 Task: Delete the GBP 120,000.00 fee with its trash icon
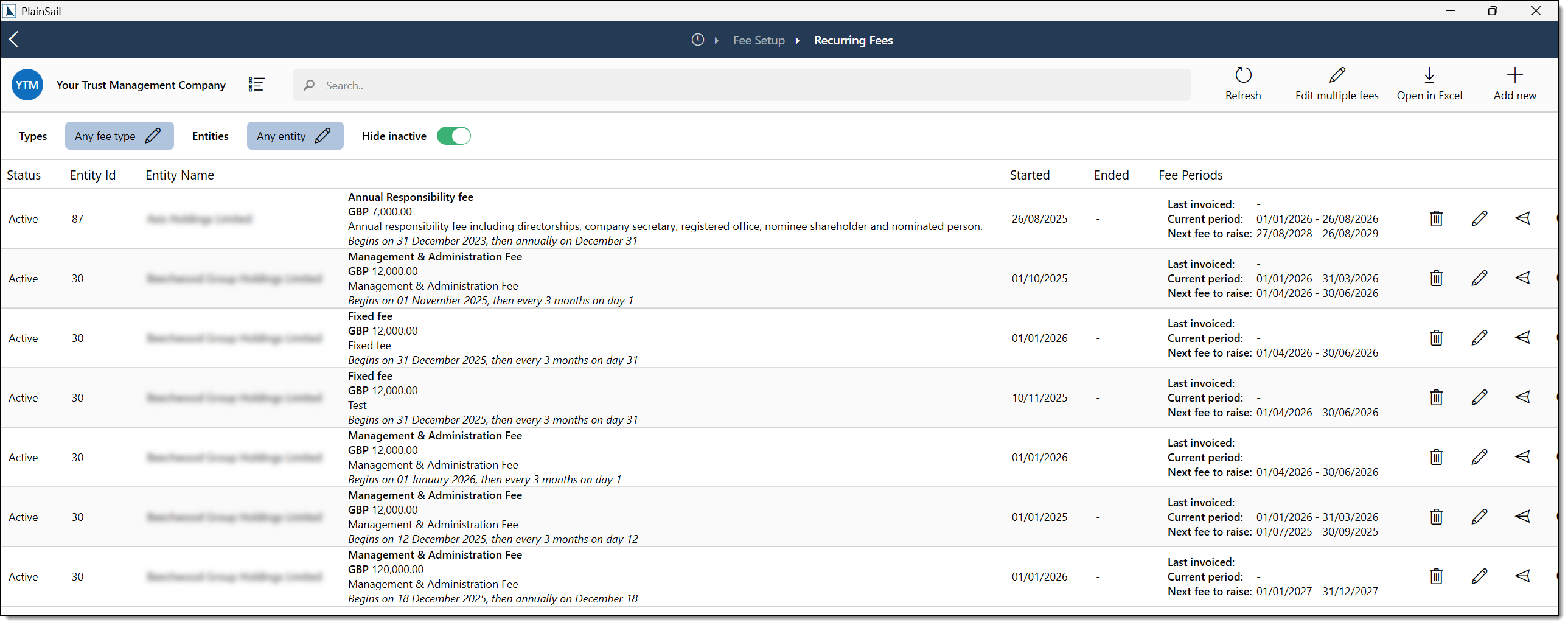tap(1436, 576)
